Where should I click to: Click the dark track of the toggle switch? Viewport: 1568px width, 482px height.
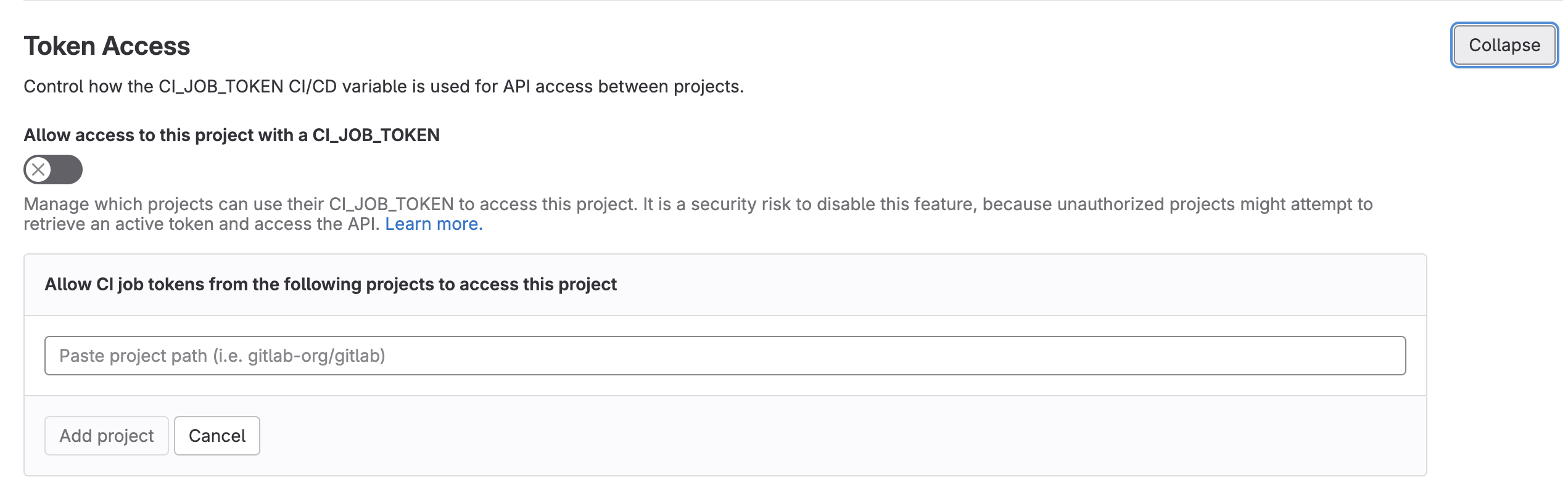(x=67, y=170)
